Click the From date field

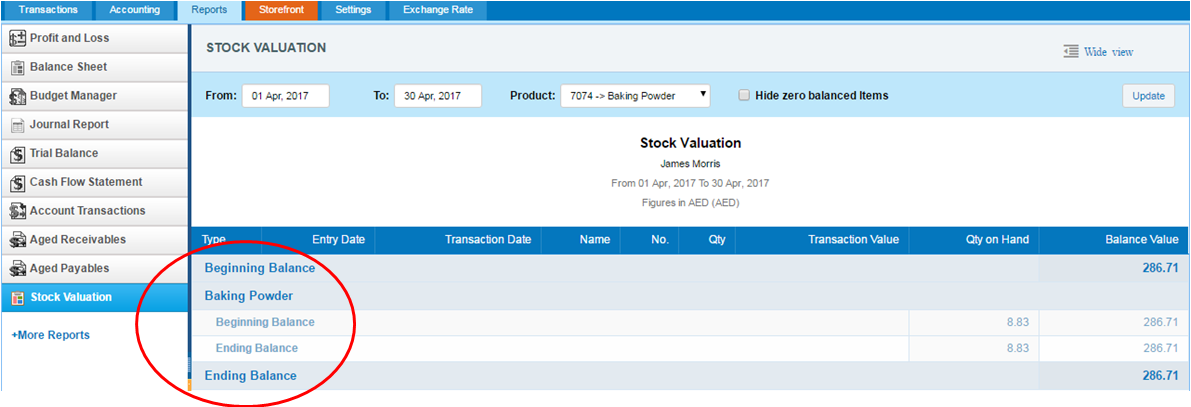tap(286, 96)
